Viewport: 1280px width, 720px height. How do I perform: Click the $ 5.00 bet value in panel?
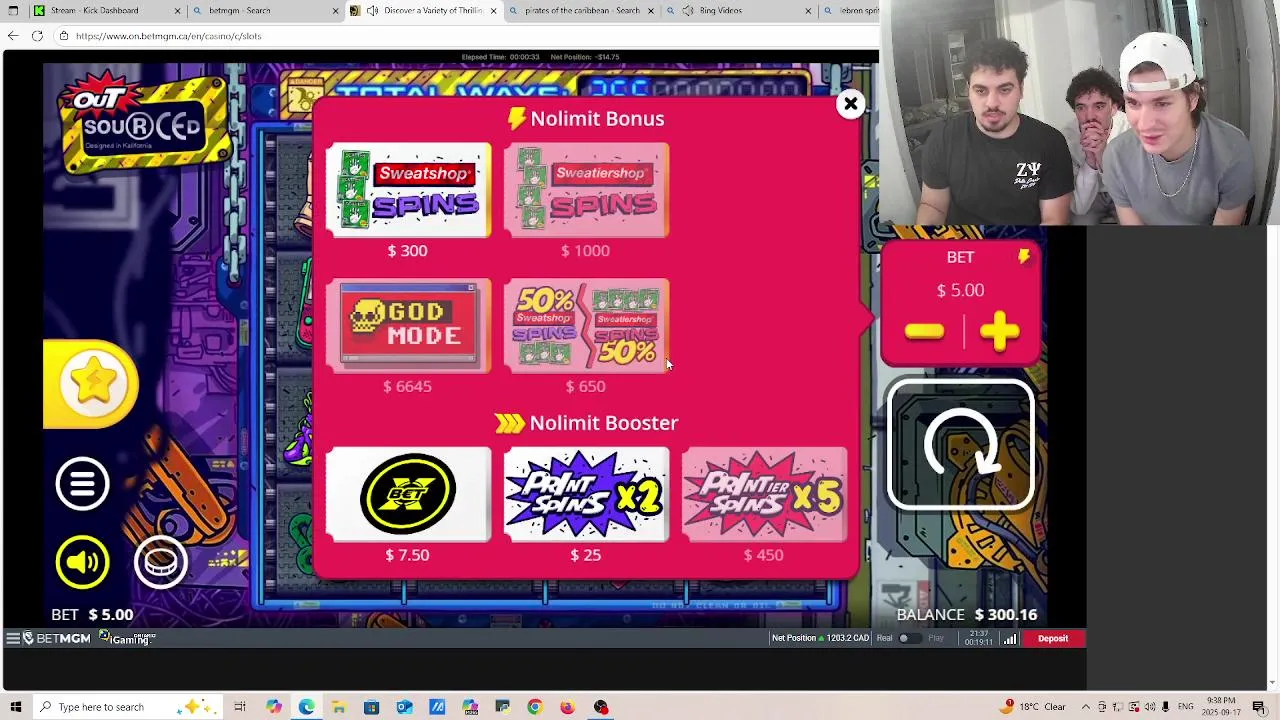pos(960,290)
